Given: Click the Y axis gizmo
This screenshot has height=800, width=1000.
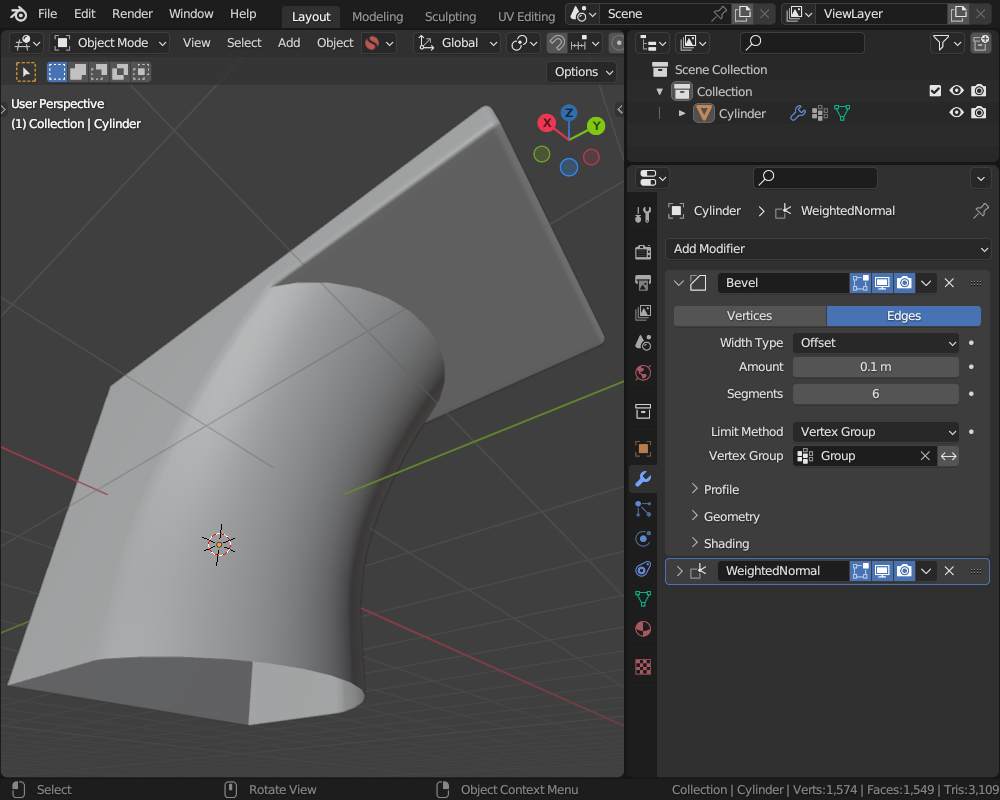Looking at the screenshot, I should (596, 126).
